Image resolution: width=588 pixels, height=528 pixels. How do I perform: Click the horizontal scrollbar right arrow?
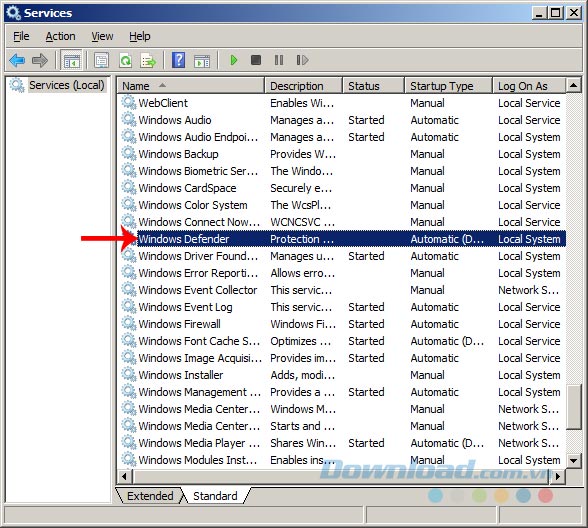coord(558,477)
